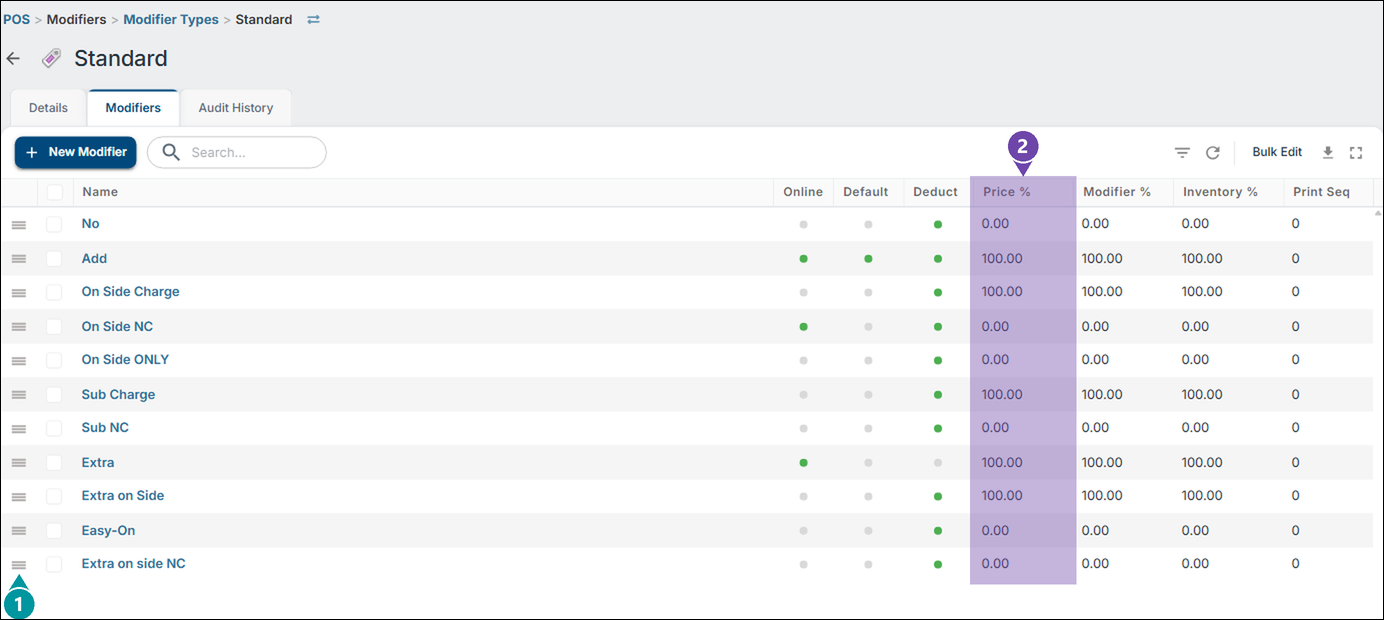Click the drag handle for Extra on side NC
Screen dimensions: 1384x620
point(19,565)
